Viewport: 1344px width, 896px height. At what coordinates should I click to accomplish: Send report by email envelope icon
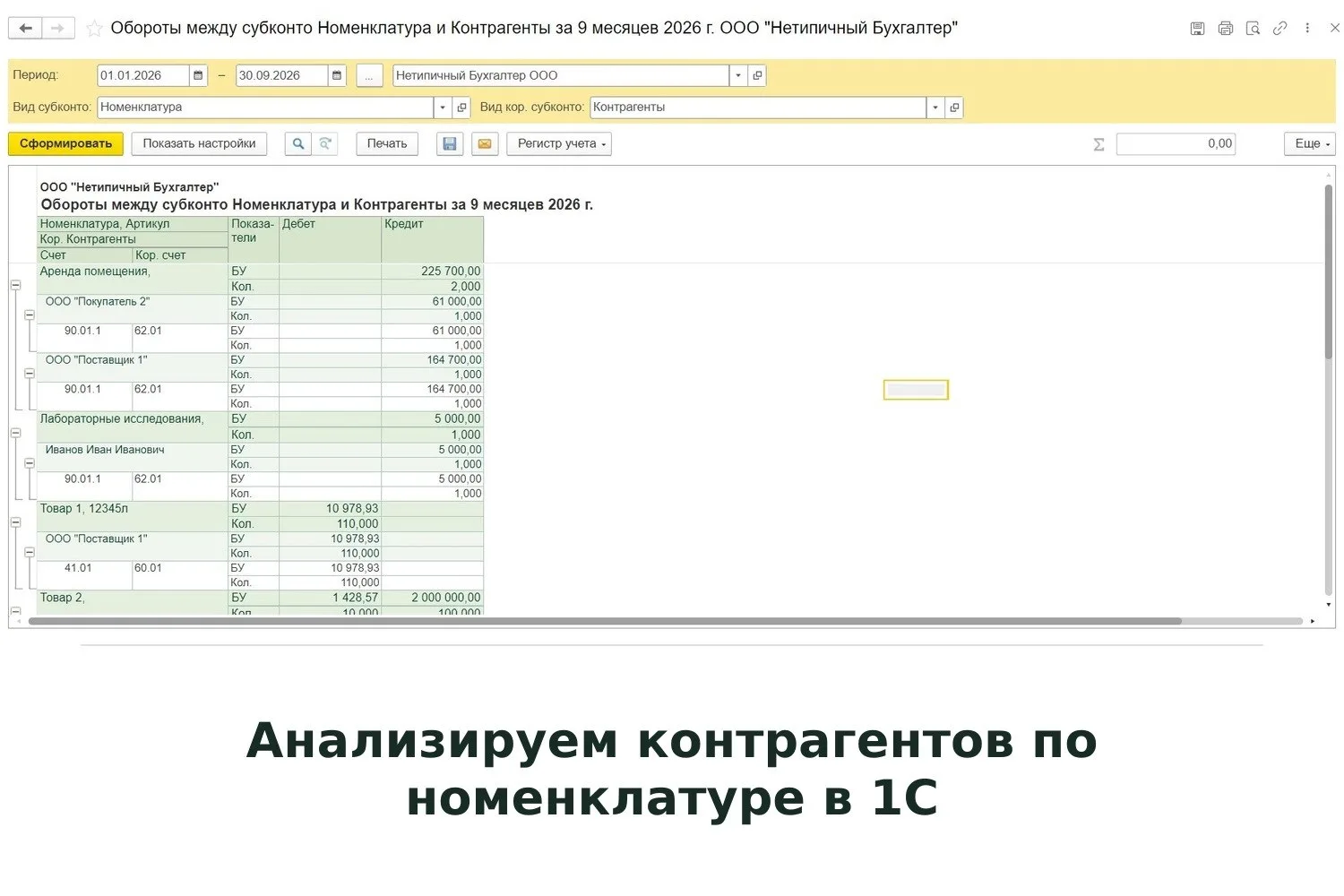485,143
